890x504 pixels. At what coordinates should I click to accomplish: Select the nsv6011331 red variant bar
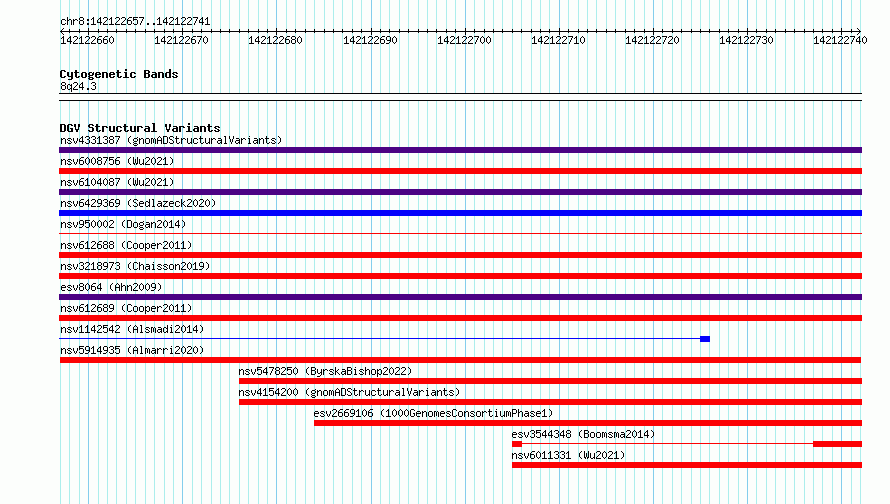click(x=687, y=465)
